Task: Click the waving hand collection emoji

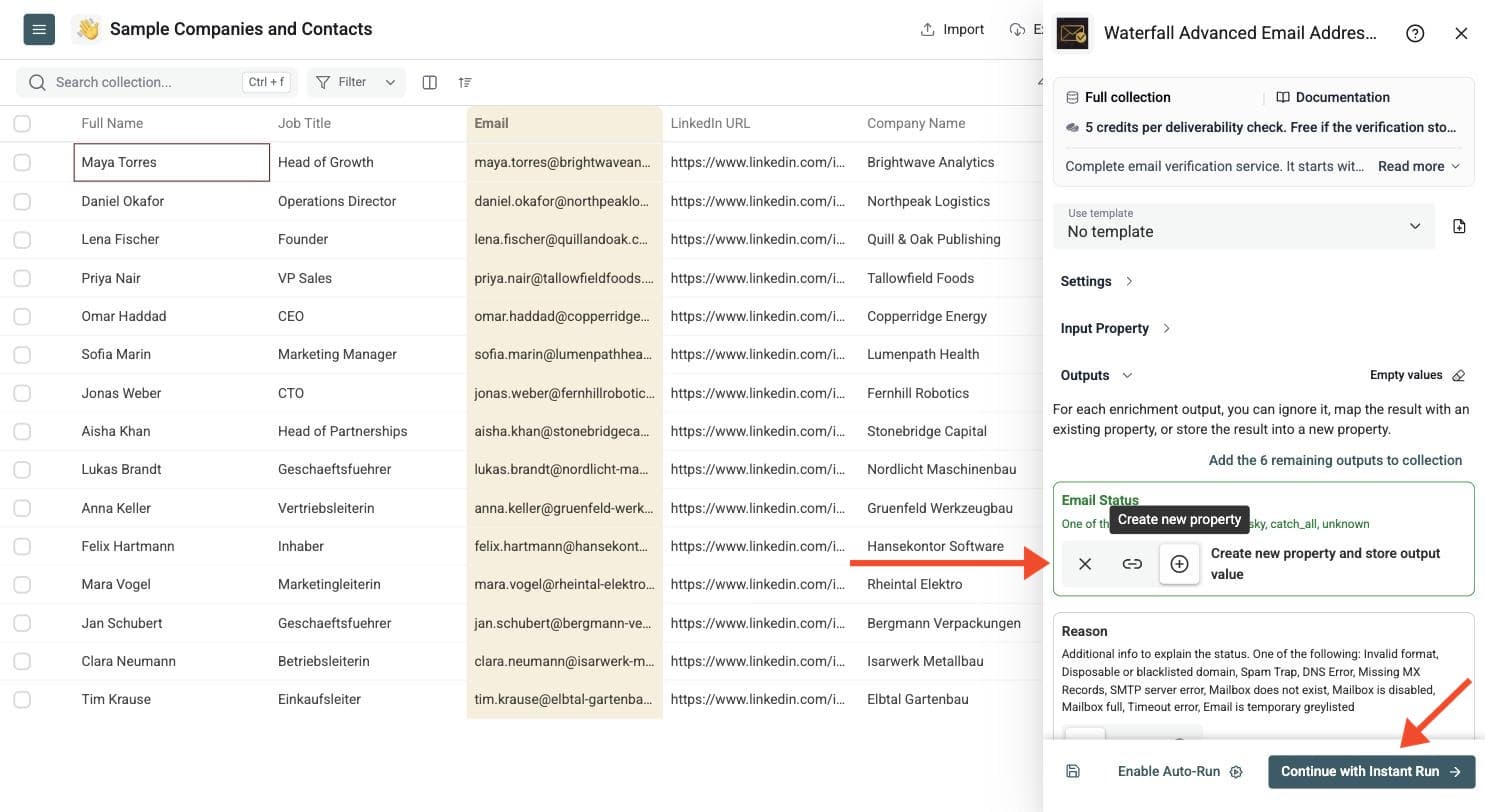Action: (x=88, y=29)
